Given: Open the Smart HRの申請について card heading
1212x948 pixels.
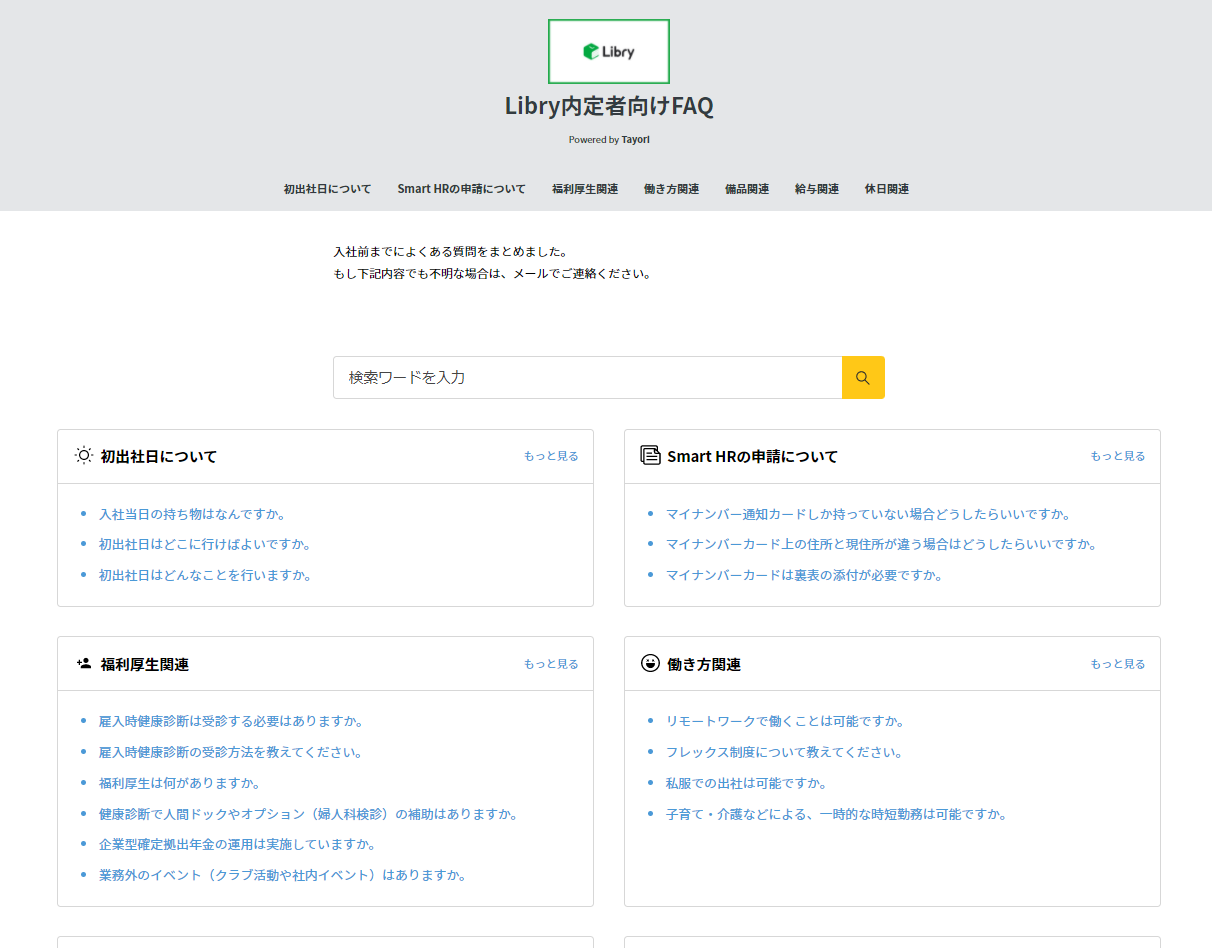Looking at the screenshot, I should click(x=753, y=456).
